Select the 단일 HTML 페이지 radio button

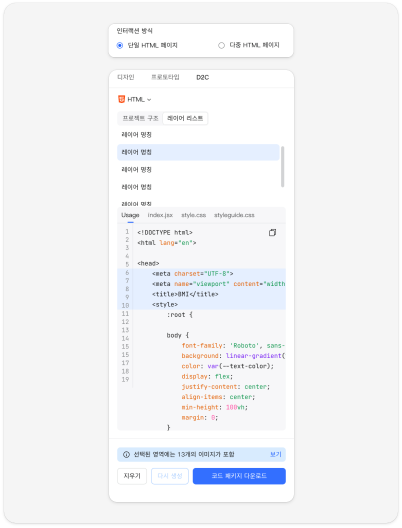(x=120, y=45)
